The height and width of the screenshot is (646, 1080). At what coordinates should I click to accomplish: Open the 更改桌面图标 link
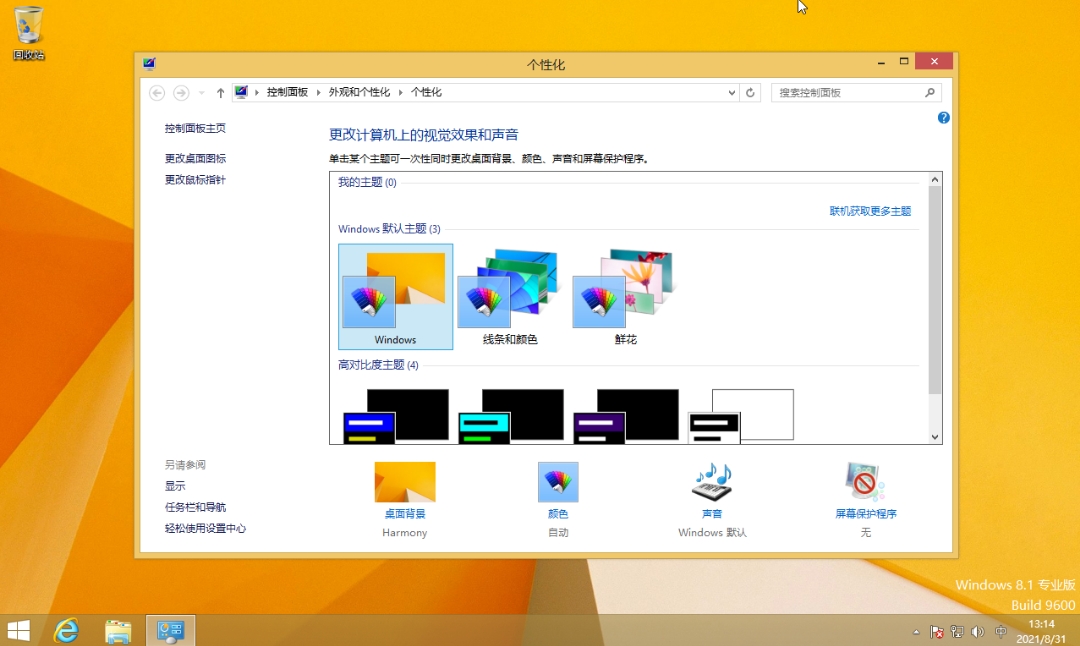point(195,158)
